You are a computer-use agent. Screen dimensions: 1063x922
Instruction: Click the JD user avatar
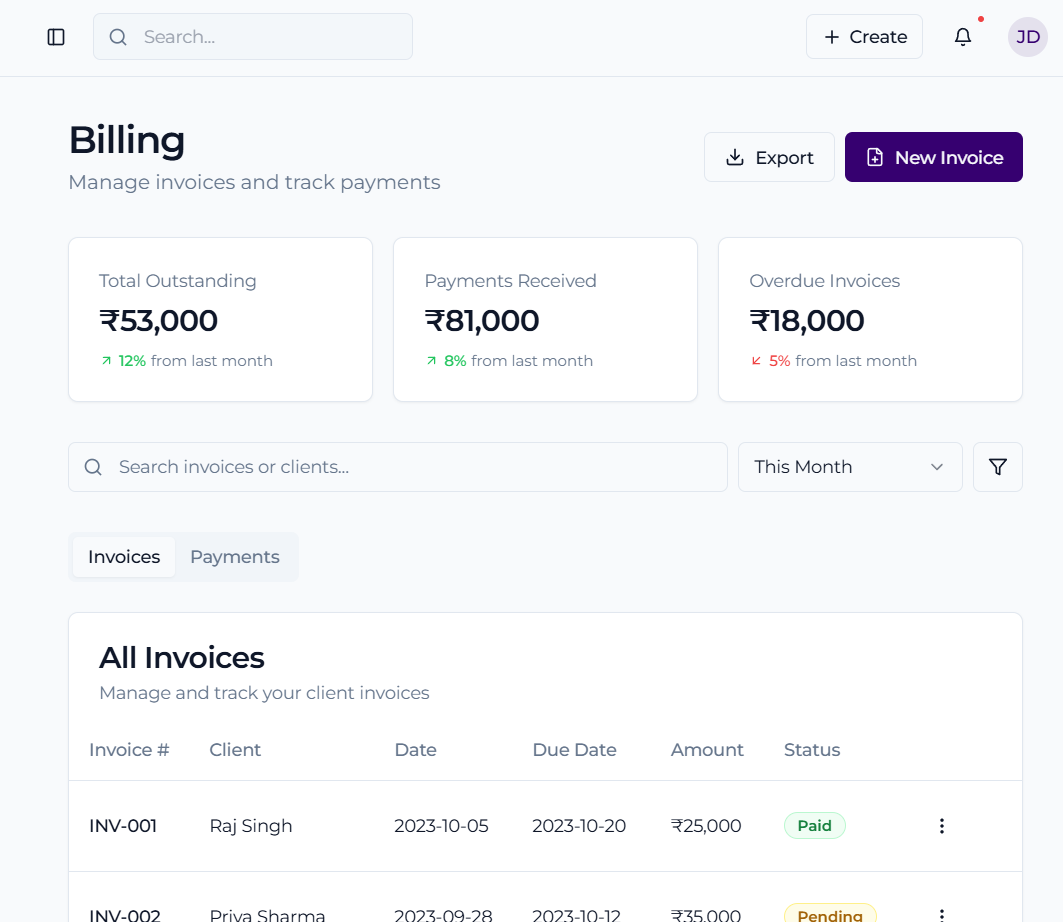tap(1027, 37)
